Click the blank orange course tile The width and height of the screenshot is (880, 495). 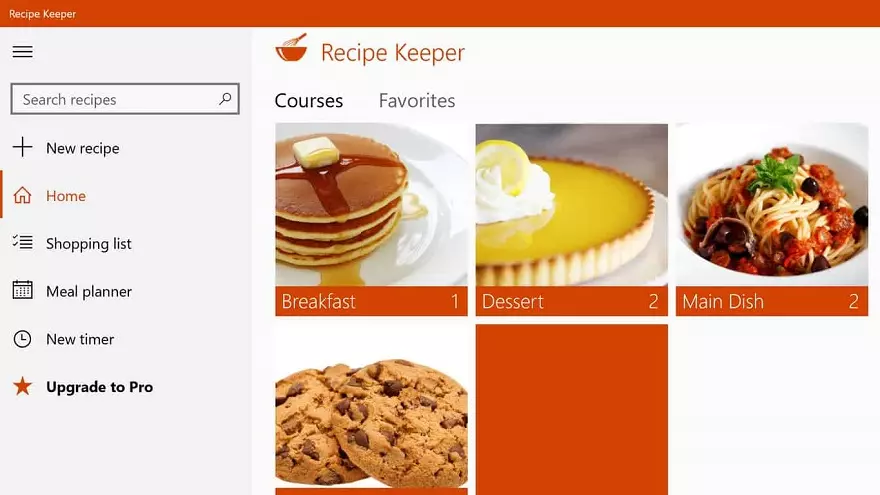(572, 410)
